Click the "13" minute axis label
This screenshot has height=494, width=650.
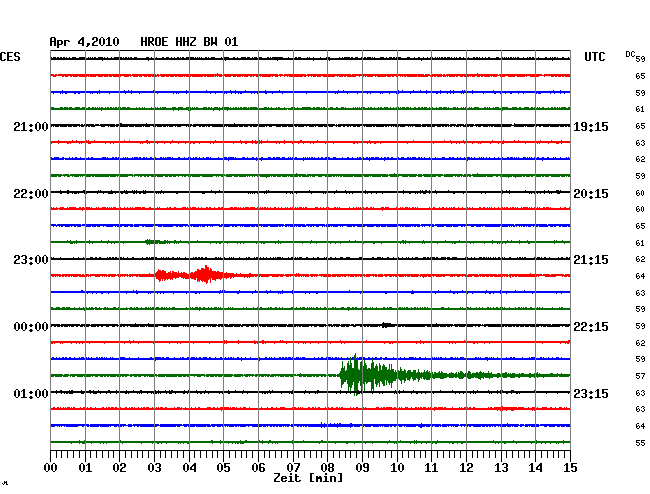(501, 467)
